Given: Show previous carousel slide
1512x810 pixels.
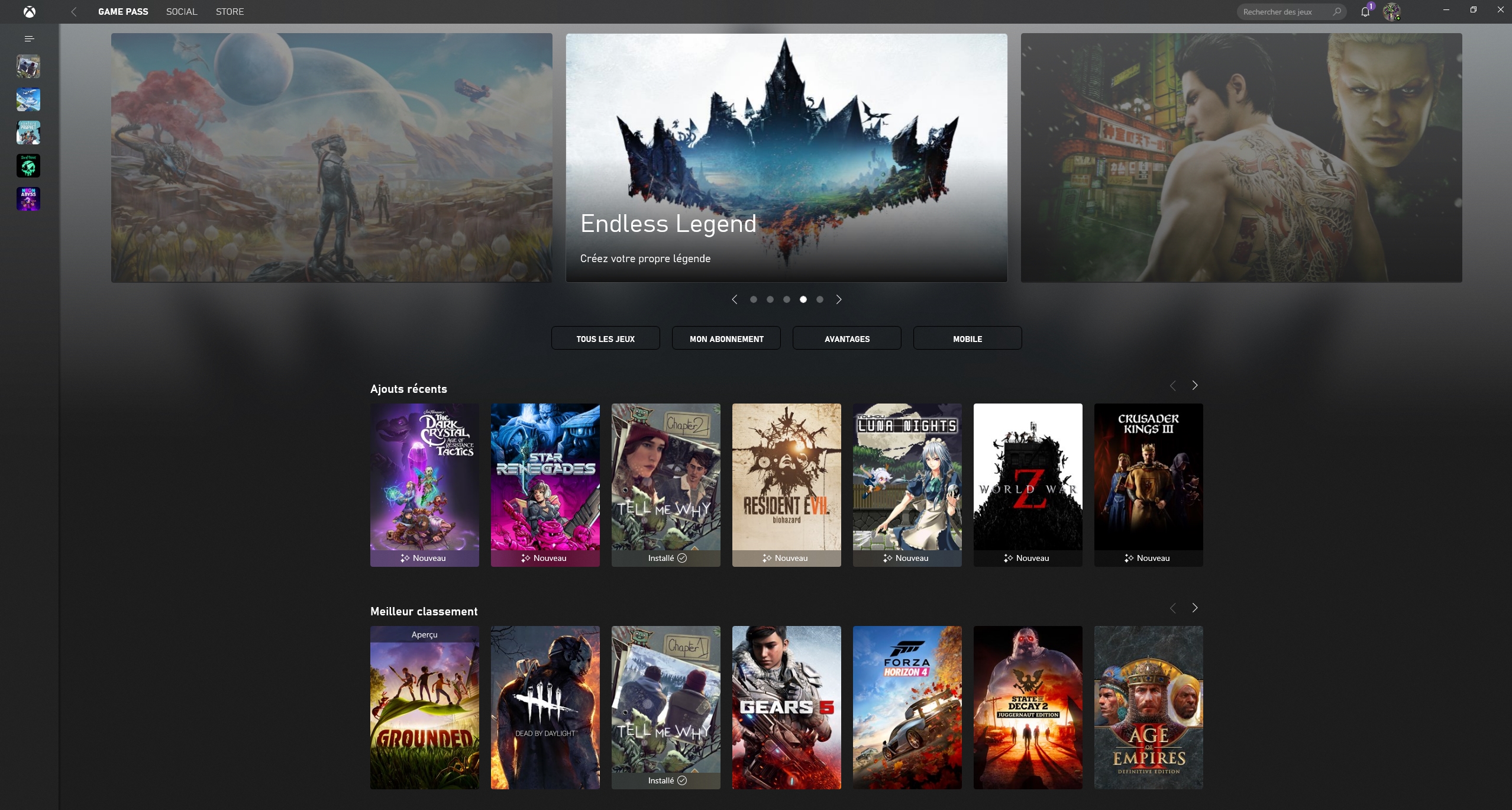Looking at the screenshot, I should click(735, 299).
